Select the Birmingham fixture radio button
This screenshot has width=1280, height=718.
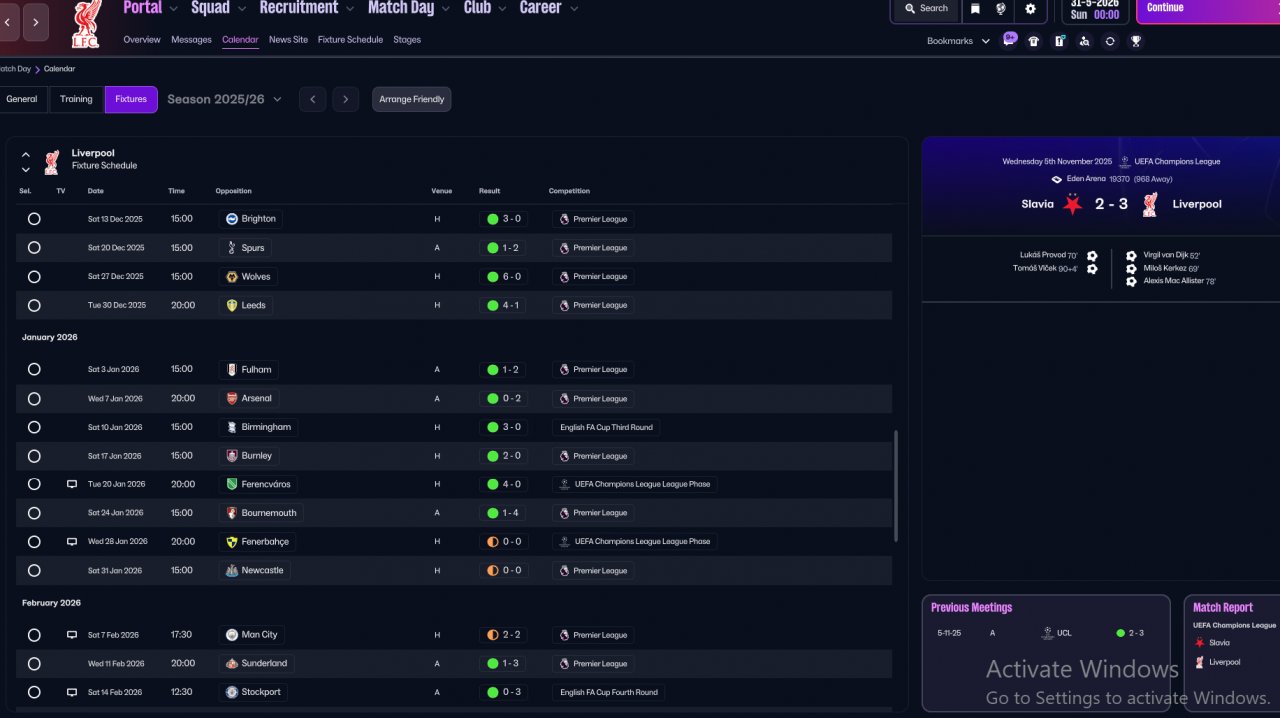pyautogui.click(x=34, y=427)
